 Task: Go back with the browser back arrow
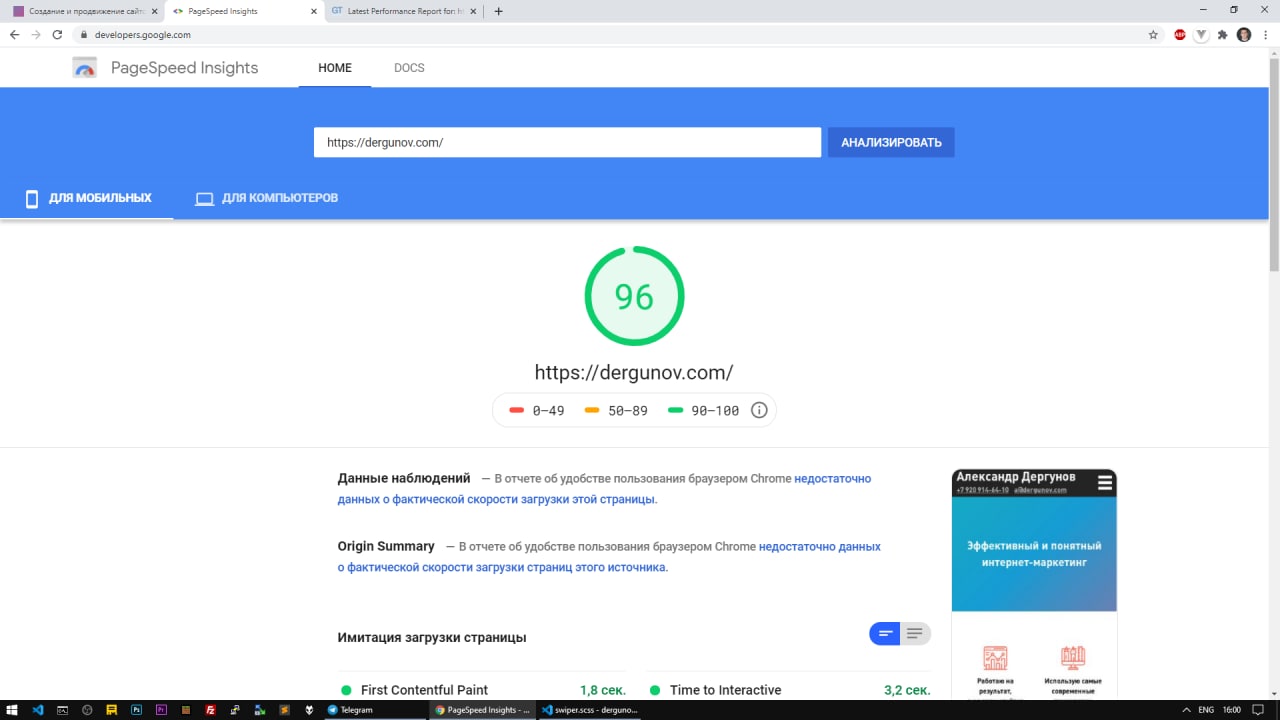click(14, 34)
